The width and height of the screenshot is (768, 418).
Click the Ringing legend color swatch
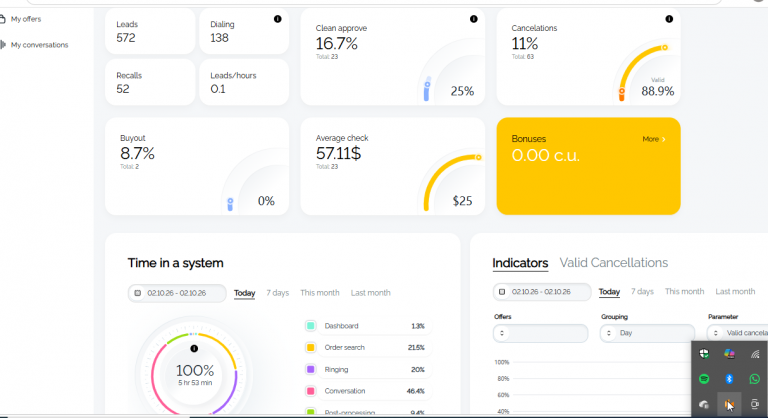311,369
